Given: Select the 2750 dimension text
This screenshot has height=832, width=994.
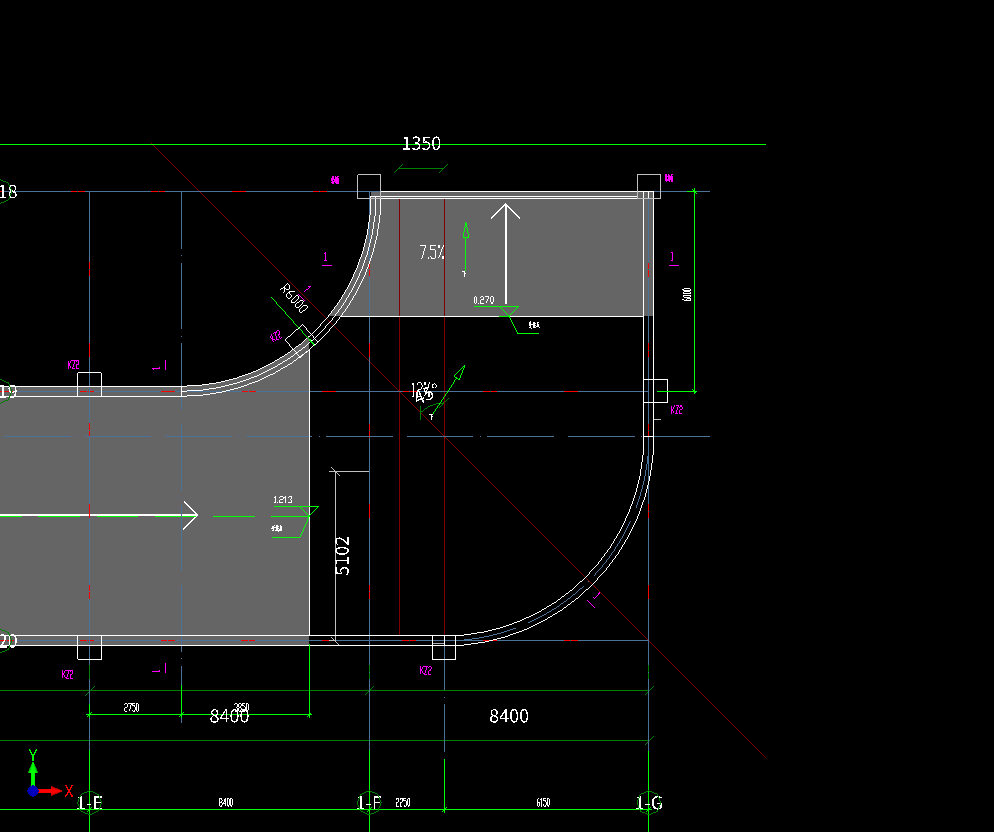Looking at the screenshot, I should pos(131,708).
